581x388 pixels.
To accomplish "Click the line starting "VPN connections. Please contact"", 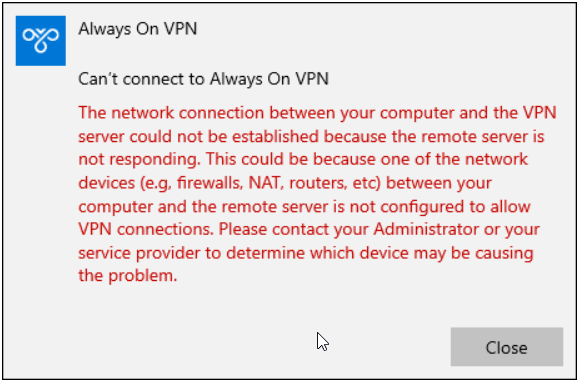I will point(309,229).
